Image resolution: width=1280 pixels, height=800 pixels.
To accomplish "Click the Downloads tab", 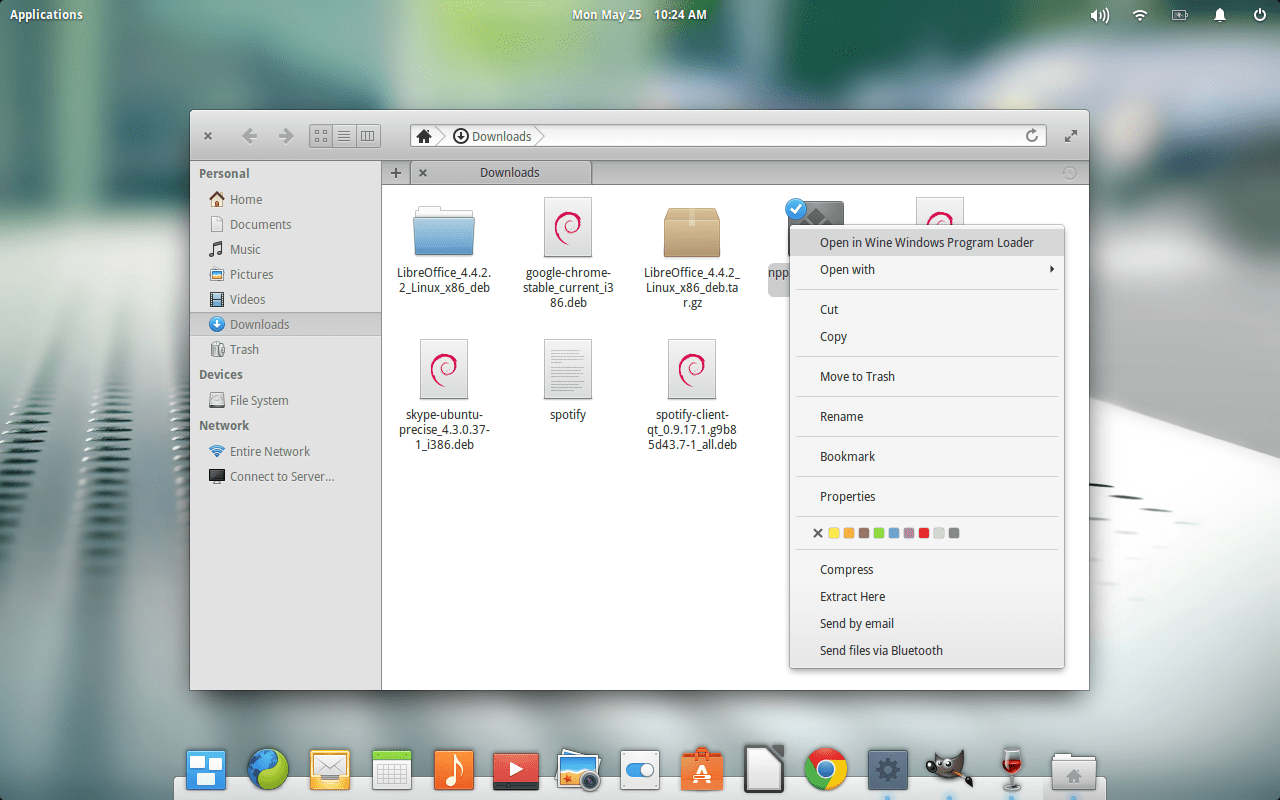I will point(510,172).
